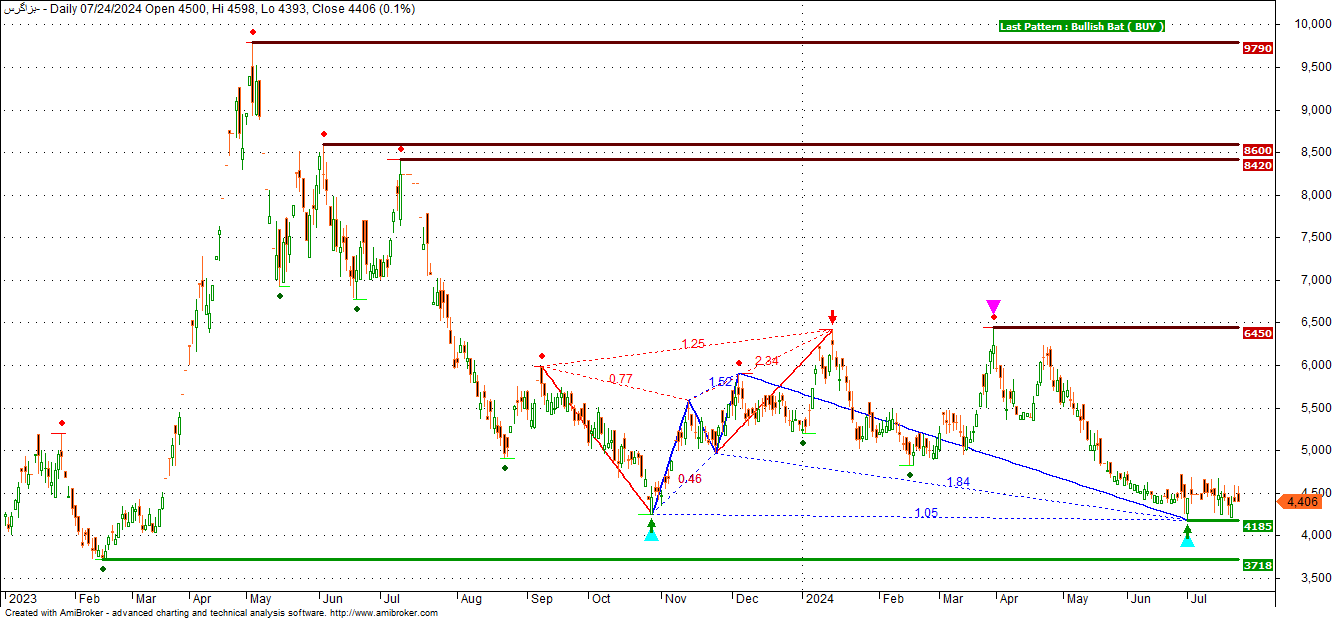This screenshot has height=619, width=1336.
Task: Select the 3718 support price label
Action: 1257,565
